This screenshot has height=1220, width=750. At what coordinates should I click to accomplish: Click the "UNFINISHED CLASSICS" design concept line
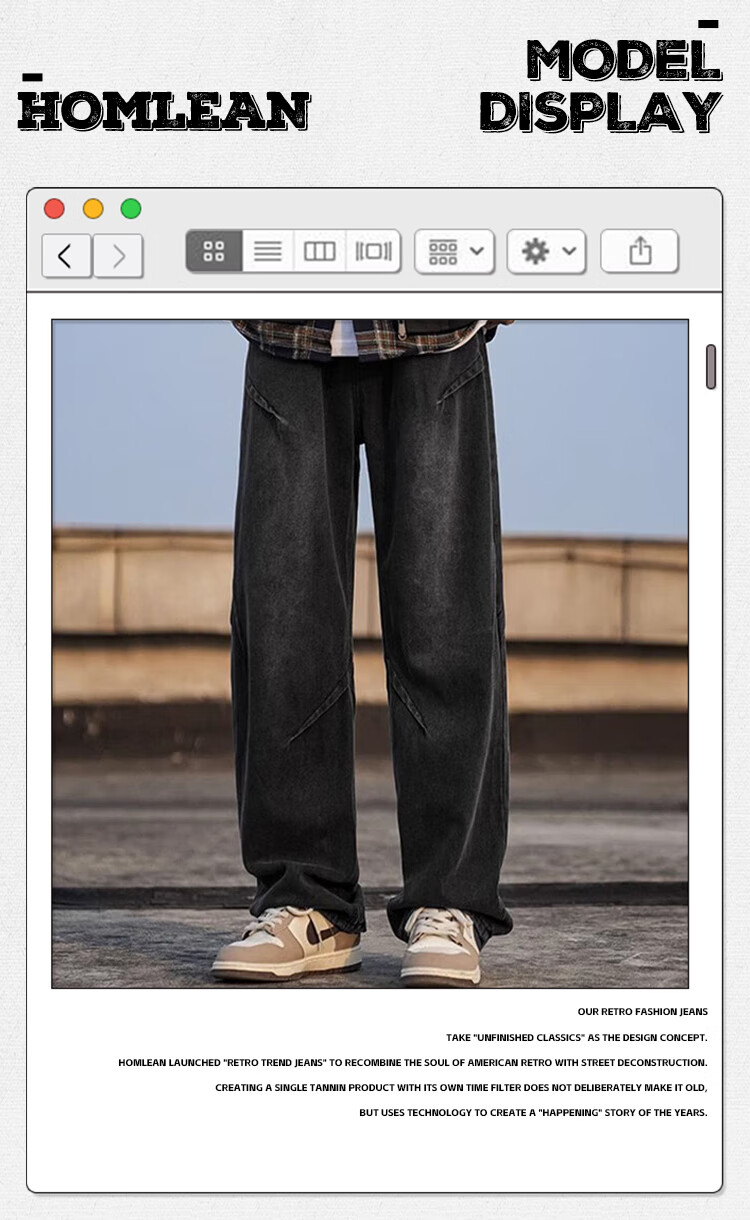576,1038
